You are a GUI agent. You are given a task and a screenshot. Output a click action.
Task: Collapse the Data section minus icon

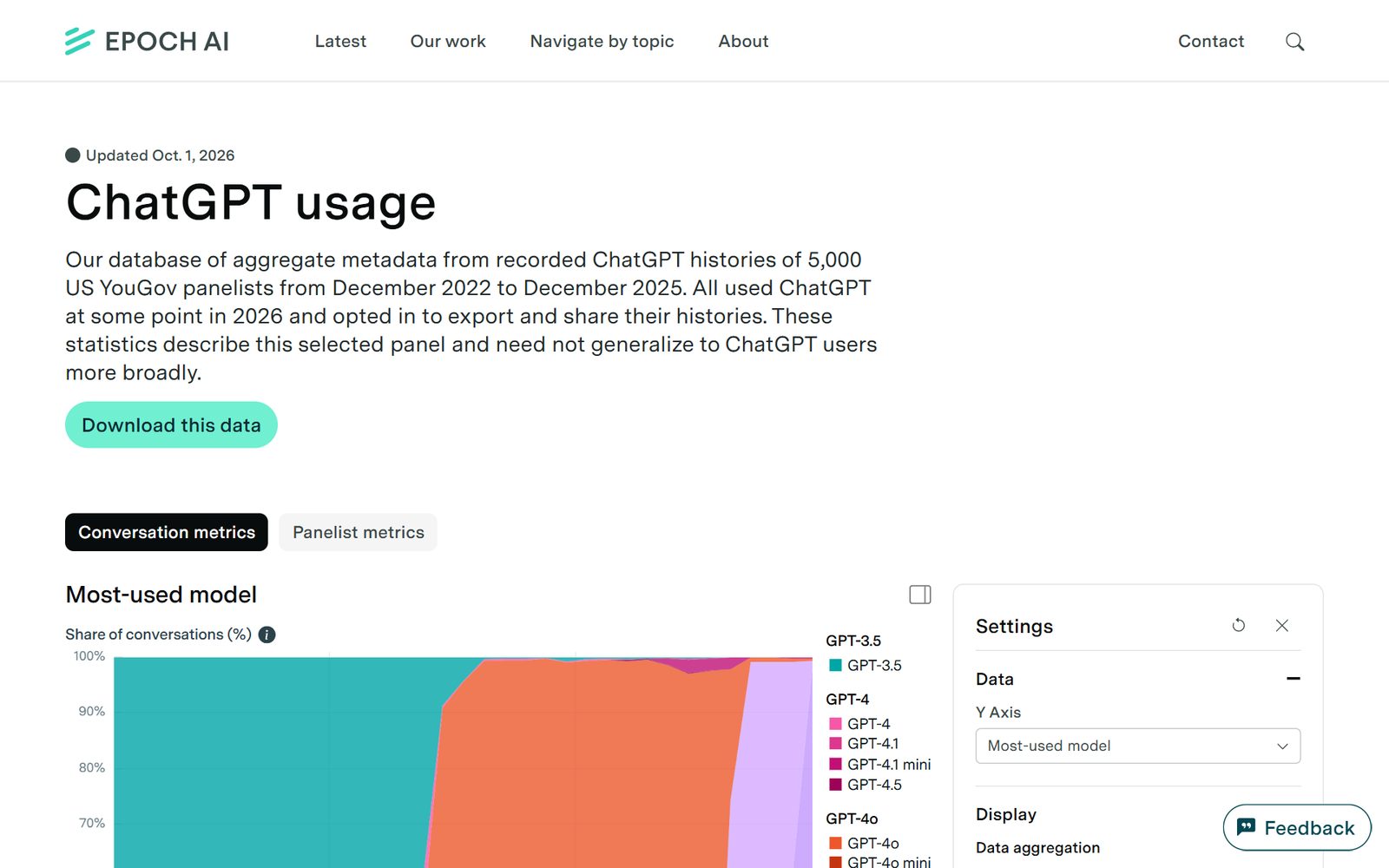tap(1293, 679)
